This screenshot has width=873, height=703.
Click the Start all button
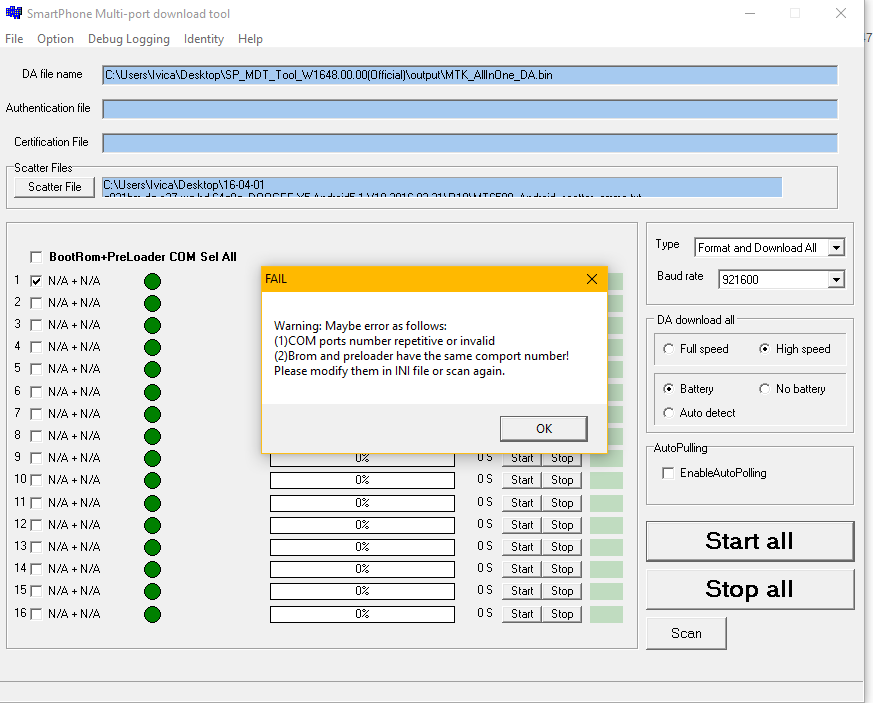pos(749,541)
